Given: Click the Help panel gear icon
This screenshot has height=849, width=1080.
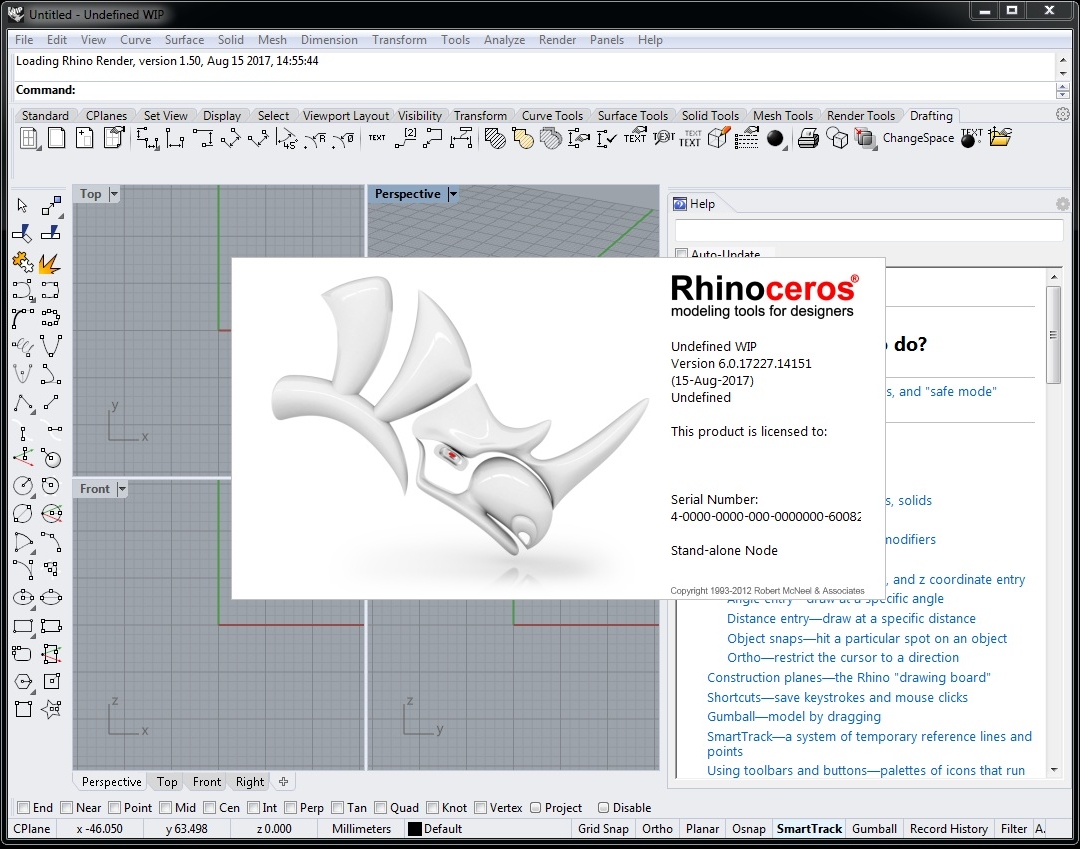Looking at the screenshot, I should (x=1062, y=204).
